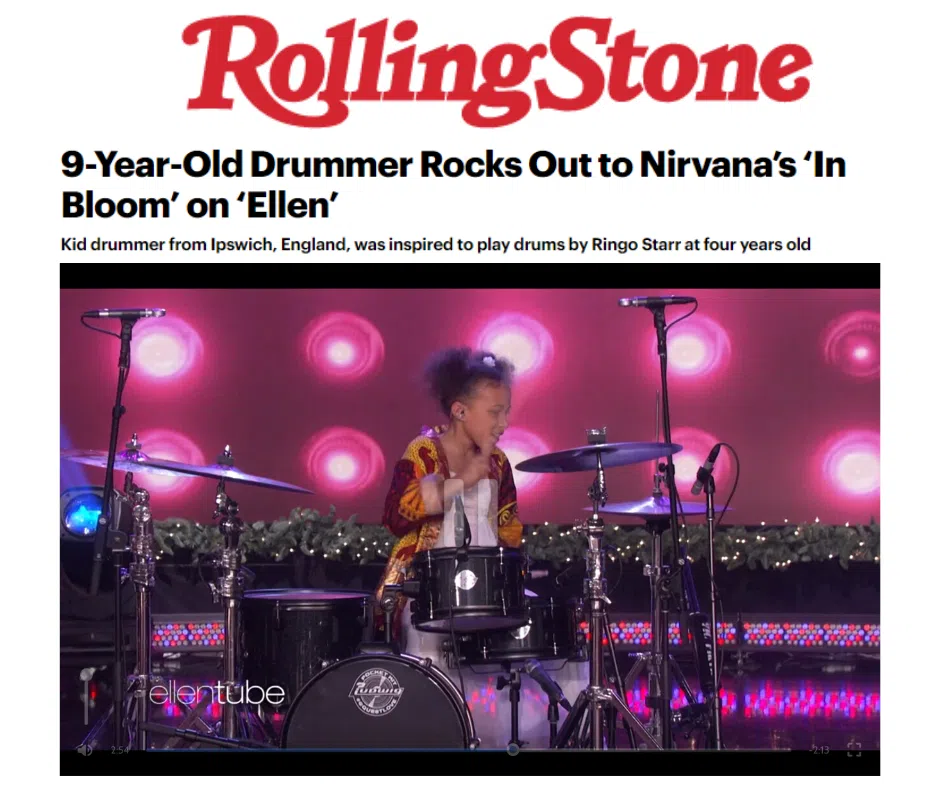
Task: Click the -2:13 remaining time label
Action: 820,750
